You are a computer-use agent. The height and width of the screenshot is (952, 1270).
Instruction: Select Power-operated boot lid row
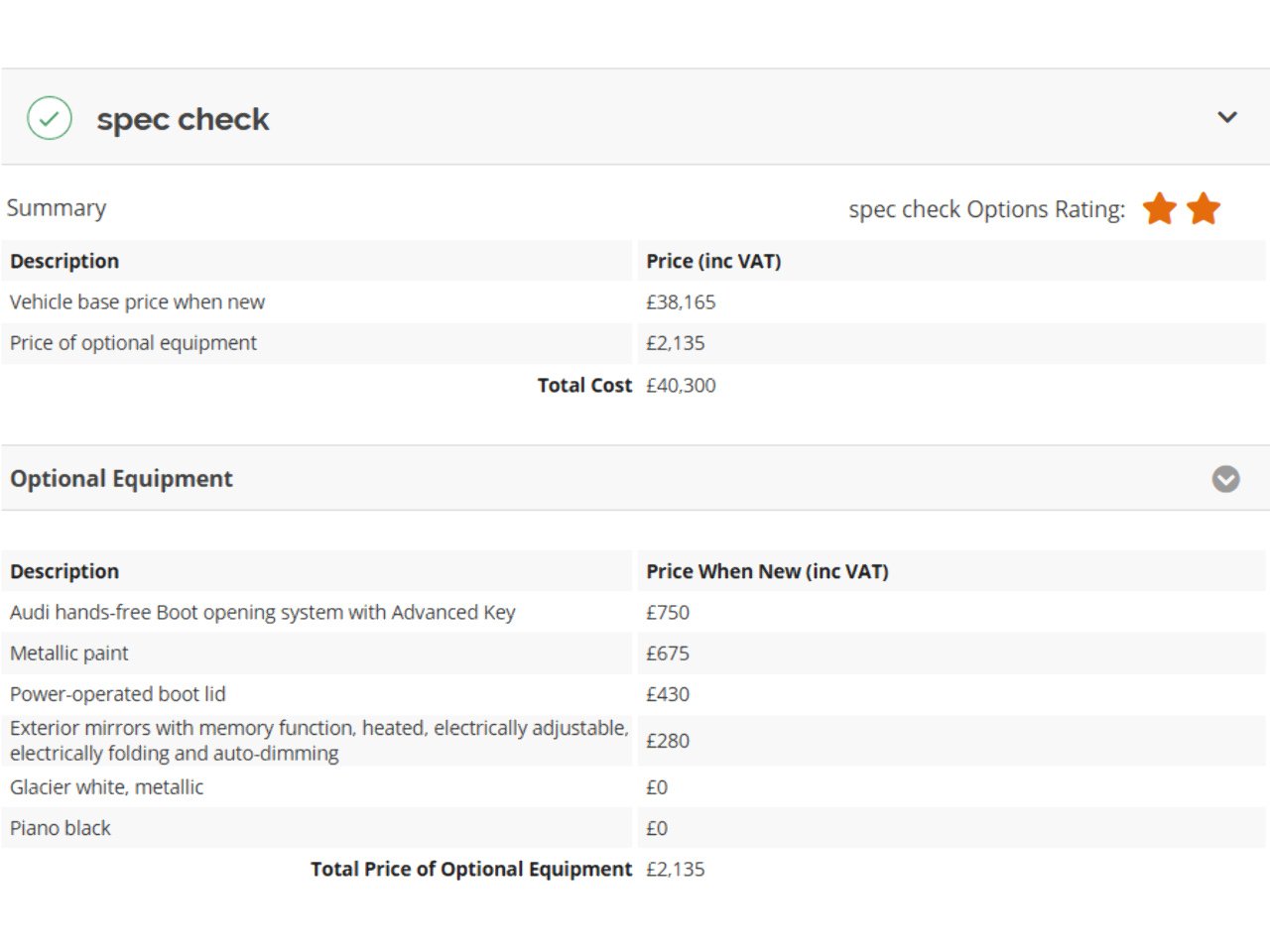633,694
